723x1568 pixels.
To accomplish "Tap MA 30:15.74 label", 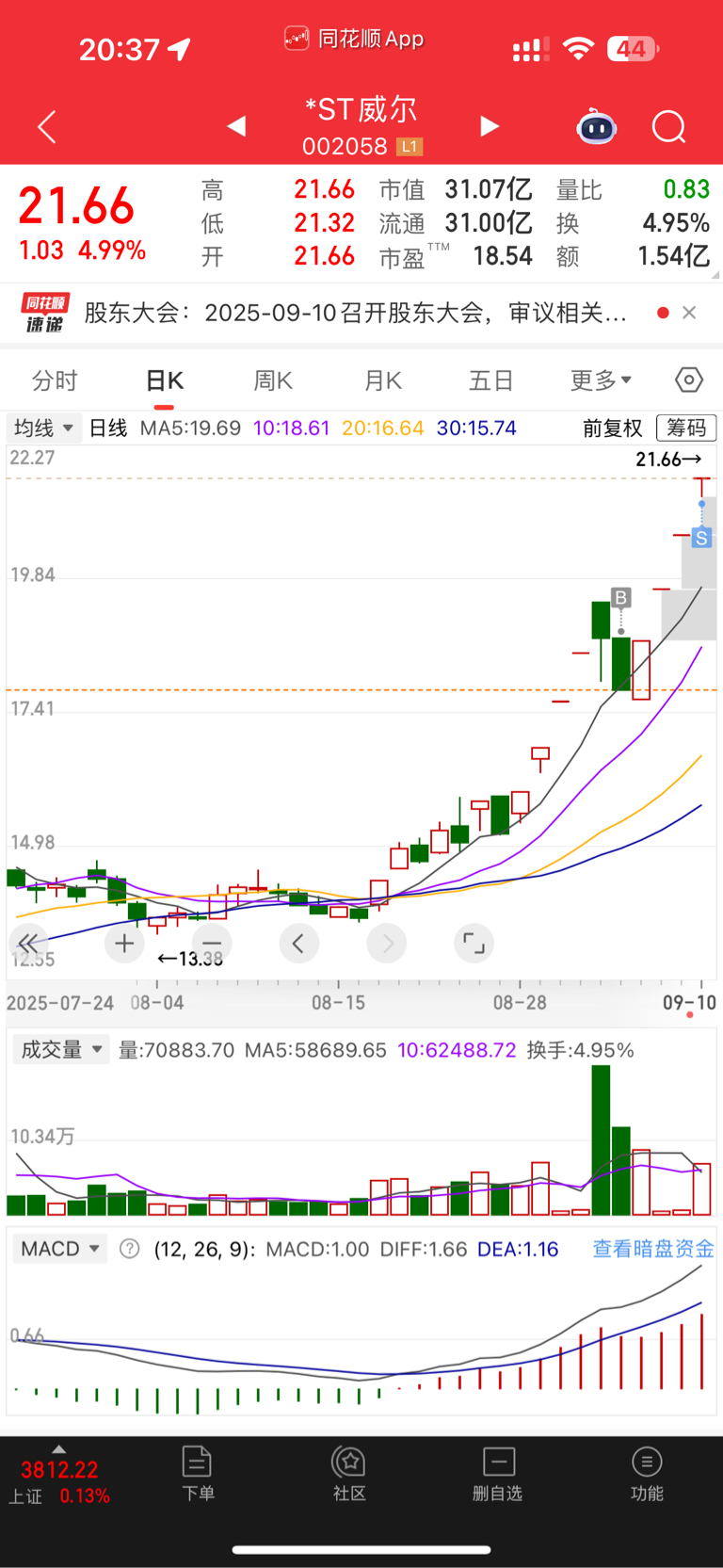I will [x=476, y=428].
